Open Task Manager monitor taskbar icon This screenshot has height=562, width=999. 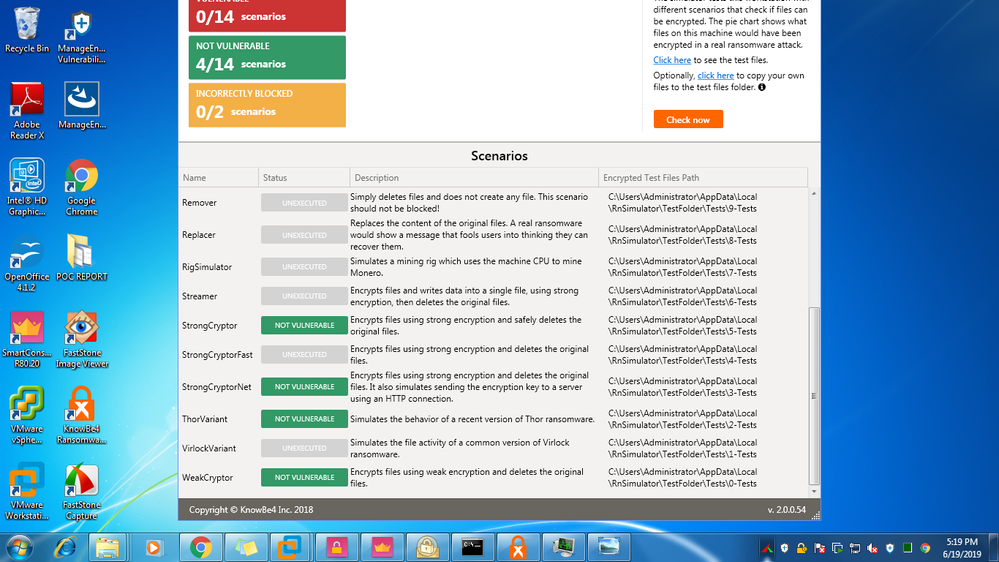click(563, 547)
